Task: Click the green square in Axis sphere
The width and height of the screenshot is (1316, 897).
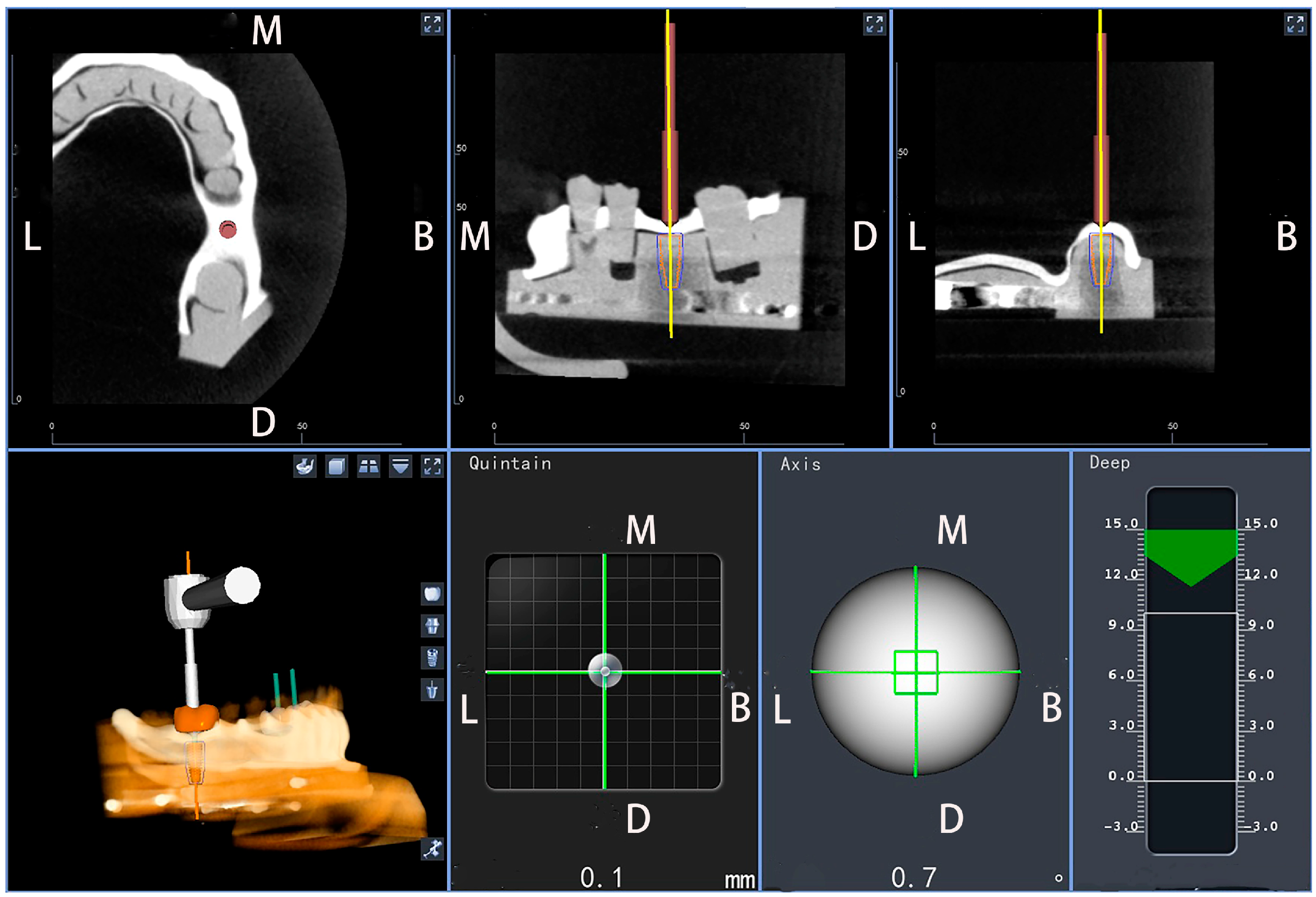Action: click(x=916, y=672)
